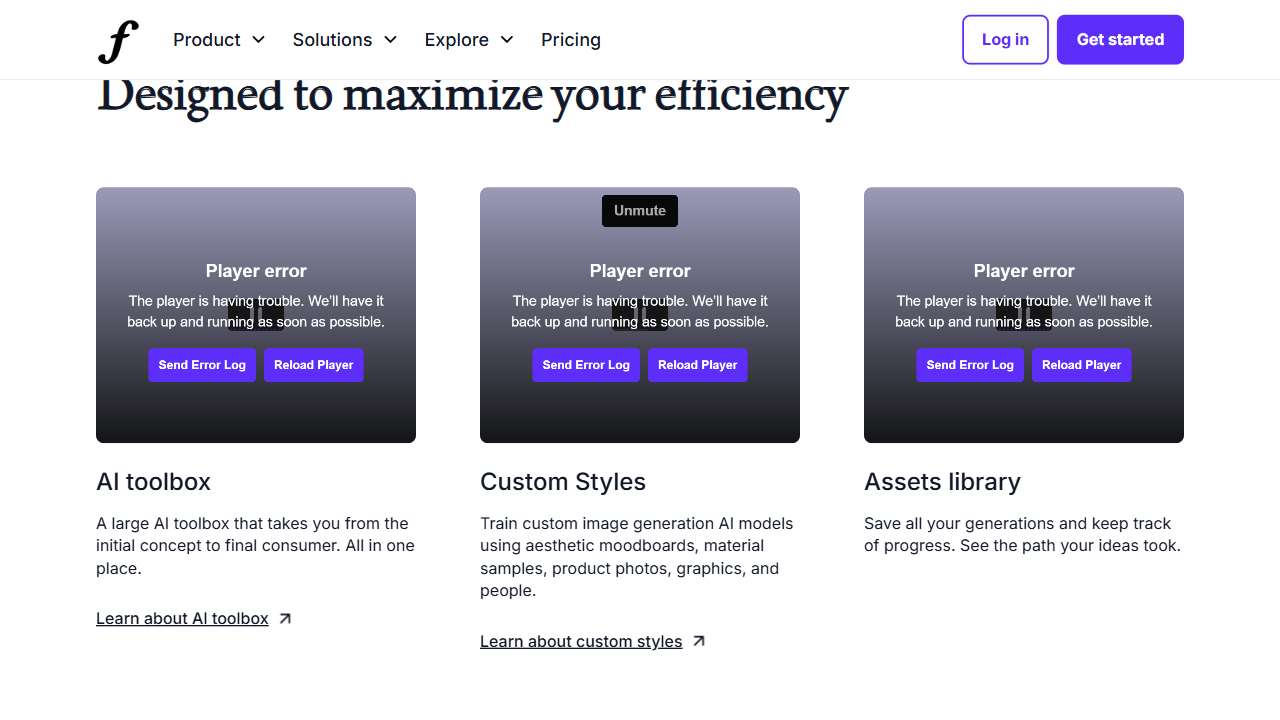Reload Player in the Custom Styles video
The image size is (1280, 720).
(x=697, y=365)
